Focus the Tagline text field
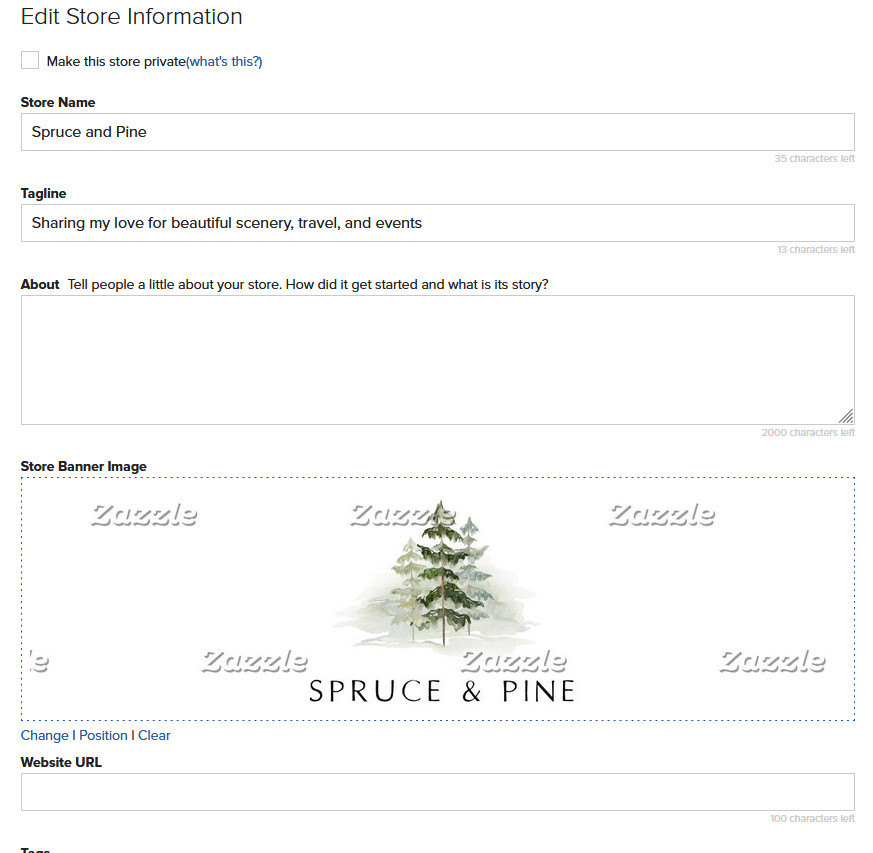The width and height of the screenshot is (873, 853). click(x=438, y=223)
